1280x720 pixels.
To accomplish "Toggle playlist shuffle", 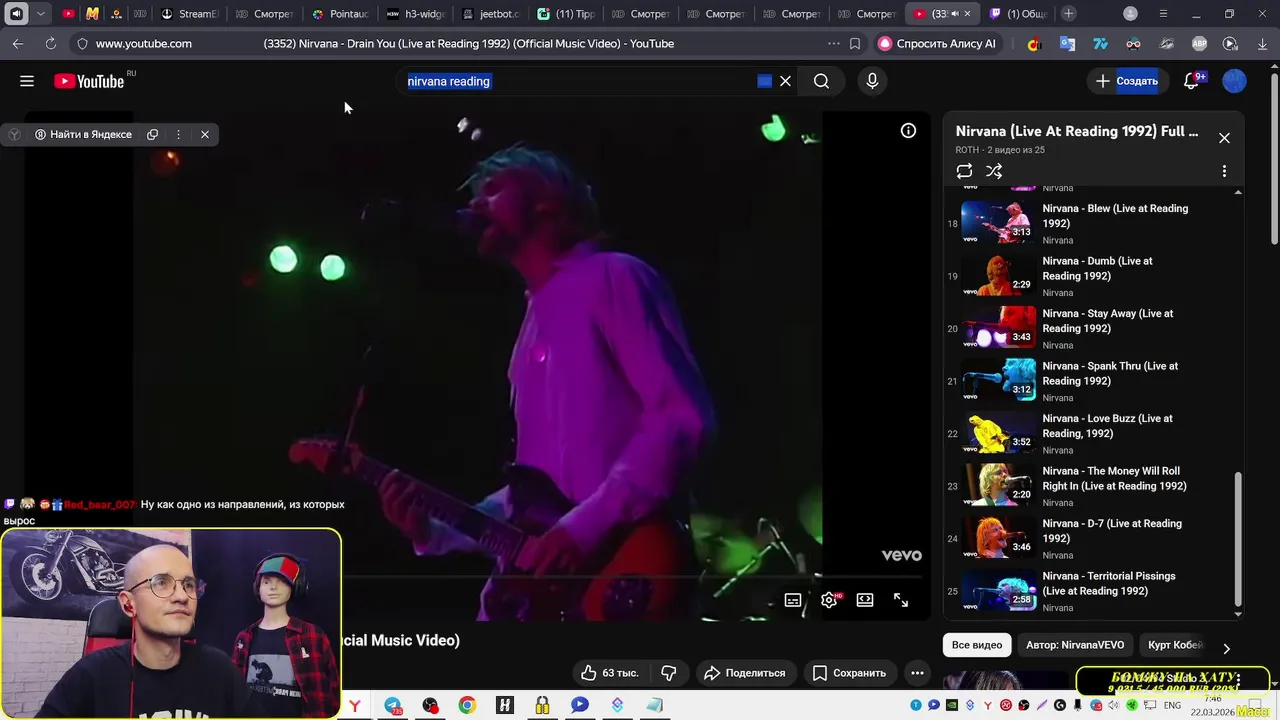I will (x=994, y=171).
